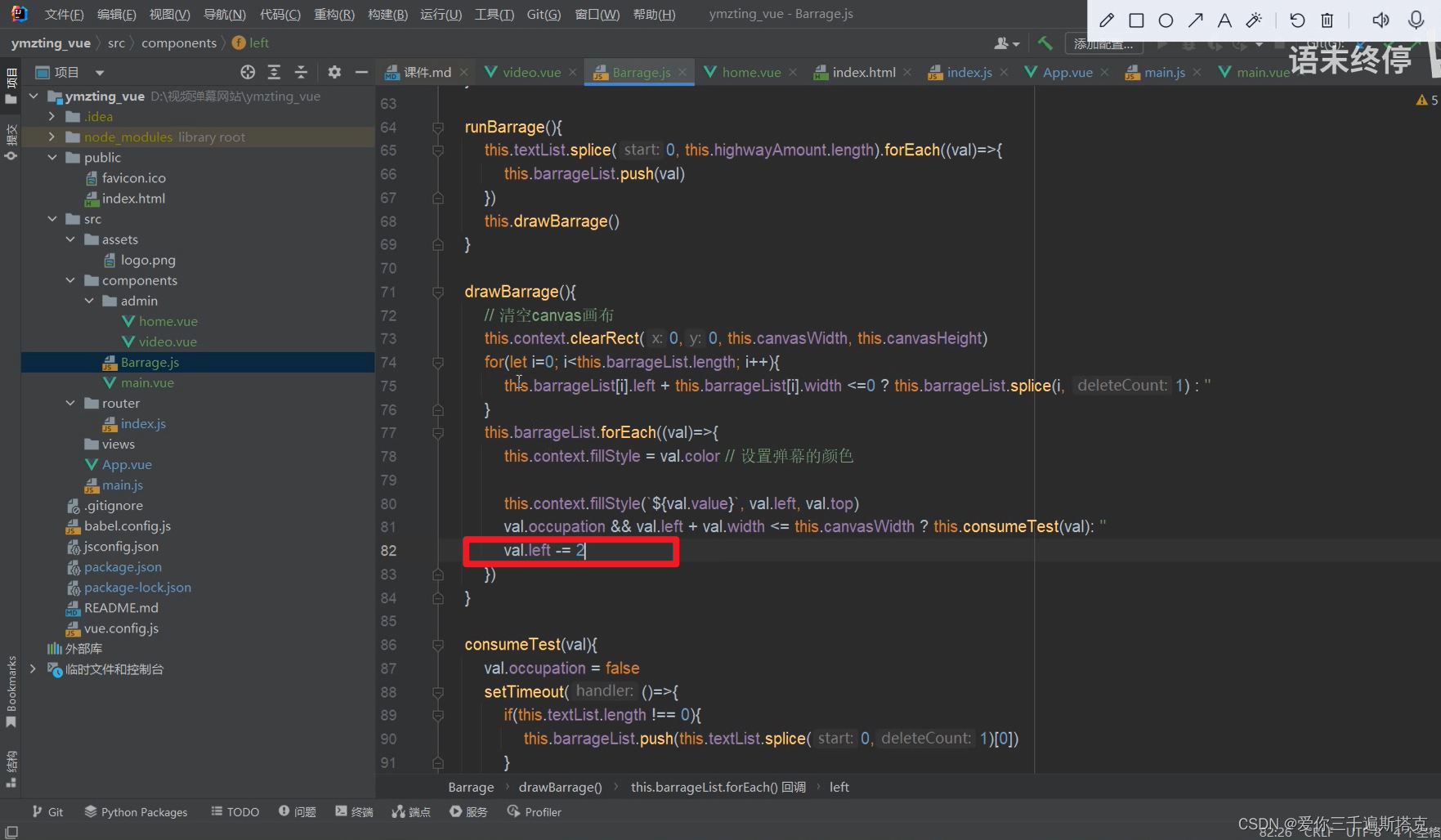Expand all items in project tree
Viewport: 1441px width, 840px height.
coord(274,72)
